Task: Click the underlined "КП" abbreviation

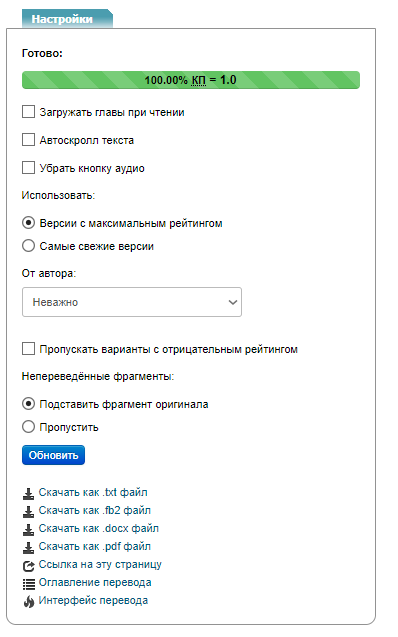Action: (x=199, y=80)
